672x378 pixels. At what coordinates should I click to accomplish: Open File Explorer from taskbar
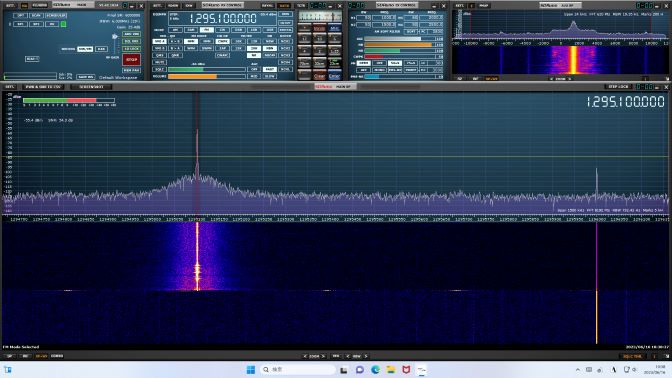pos(390,369)
